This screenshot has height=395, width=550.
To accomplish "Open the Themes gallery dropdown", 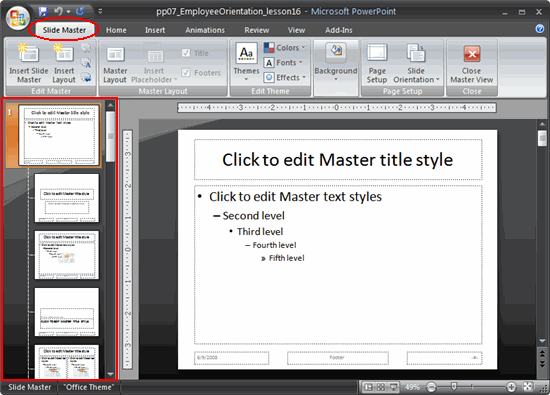I will [246, 62].
